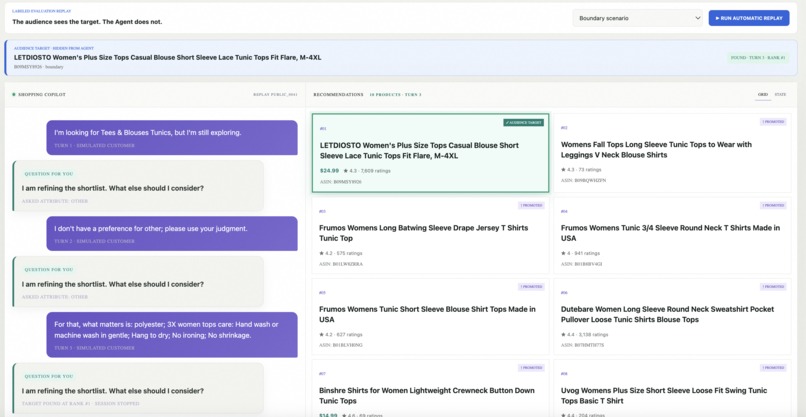The height and width of the screenshot is (417, 806).
Task: Click the Recommendations panel heading
Action: (338, 95)
